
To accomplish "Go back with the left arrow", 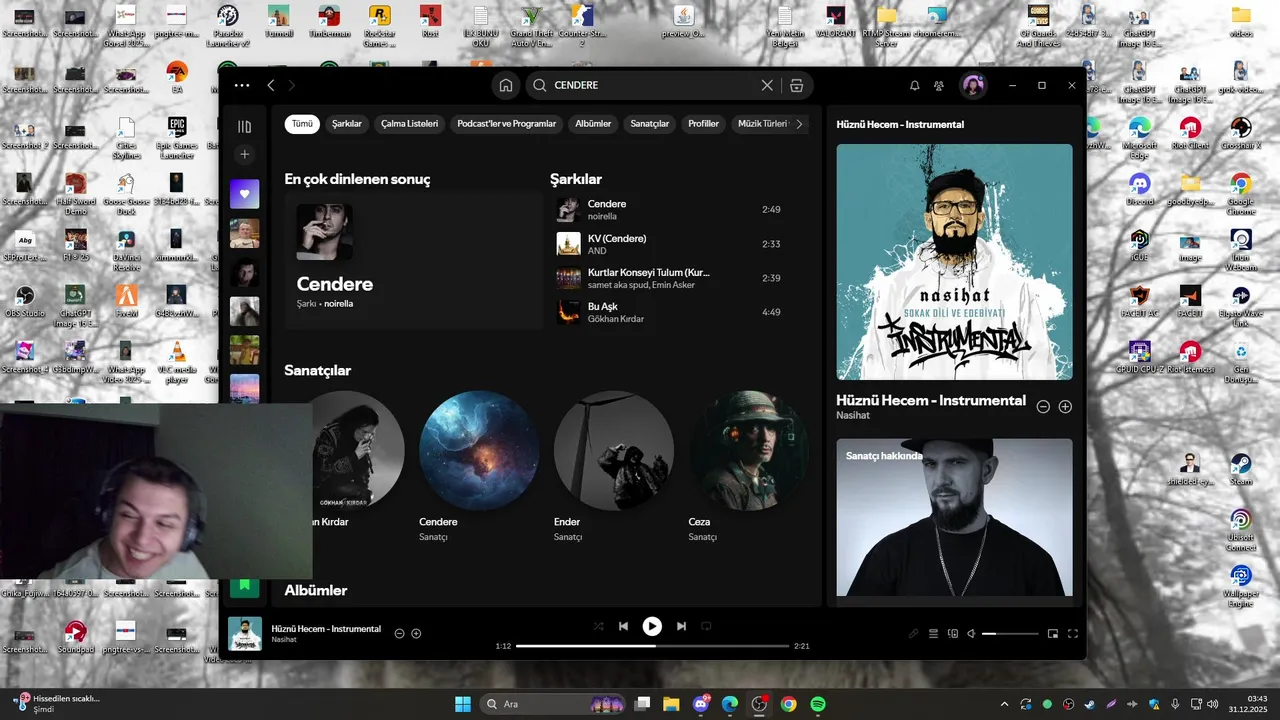I will [271, 86].
